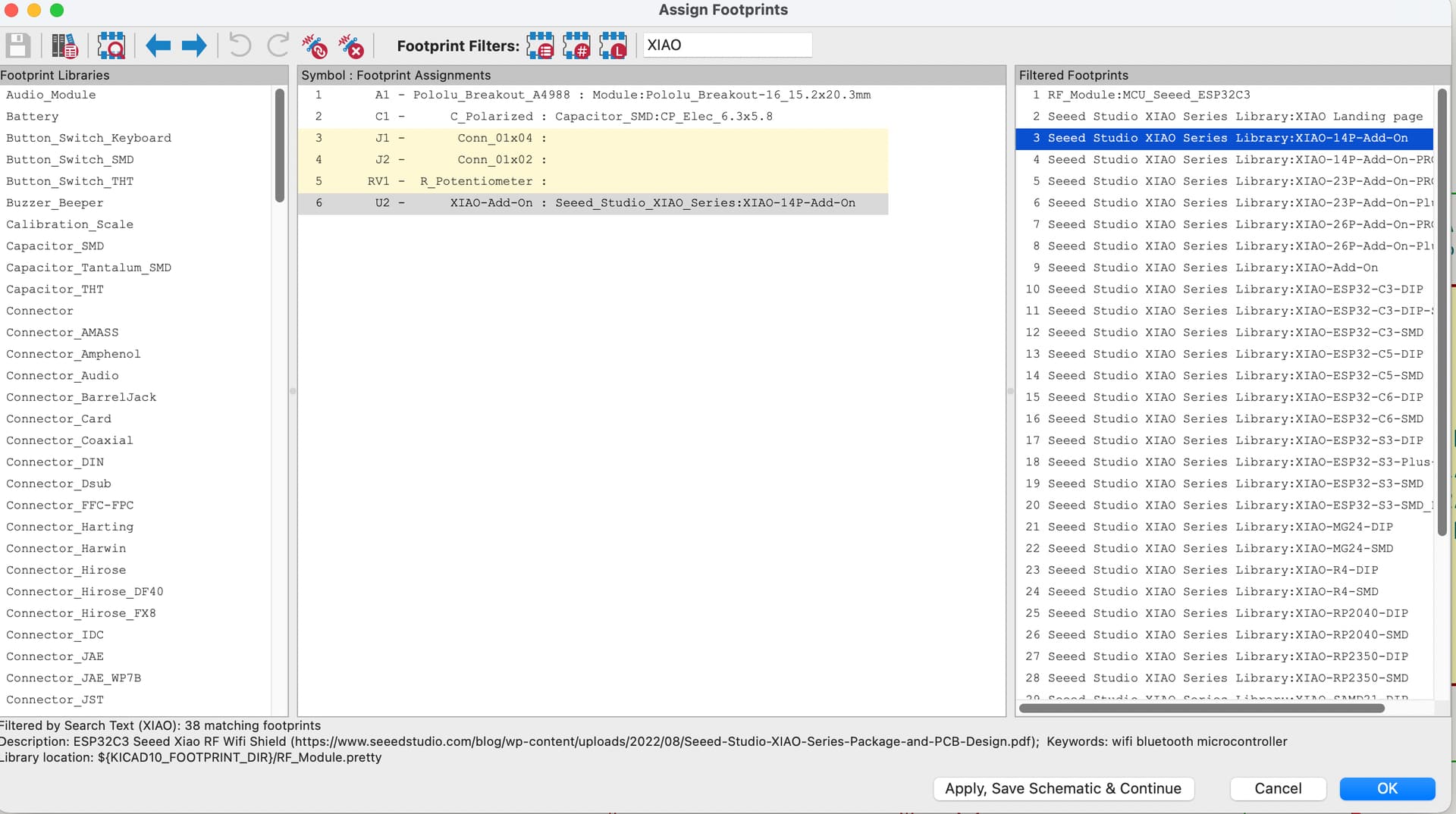Go to previous unassigned symbol arrow
The width and height of the screenshot is (1456, 814).
tap(158, 45)
